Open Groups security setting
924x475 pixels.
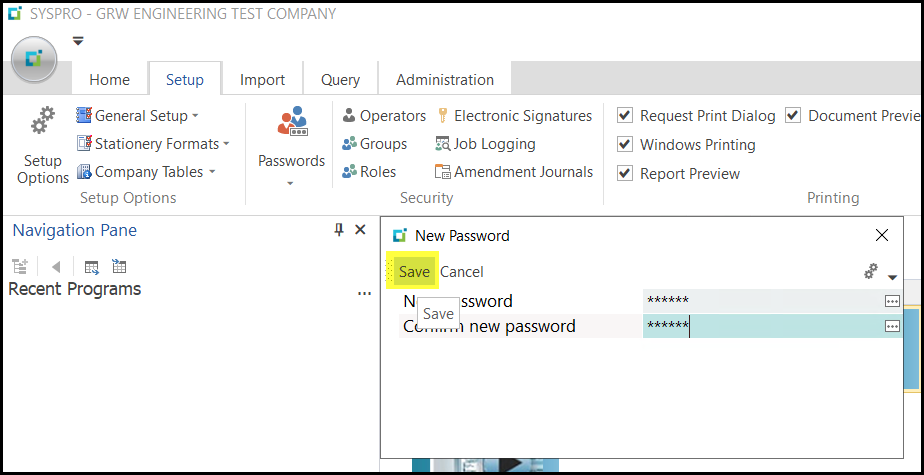(374, 144)
